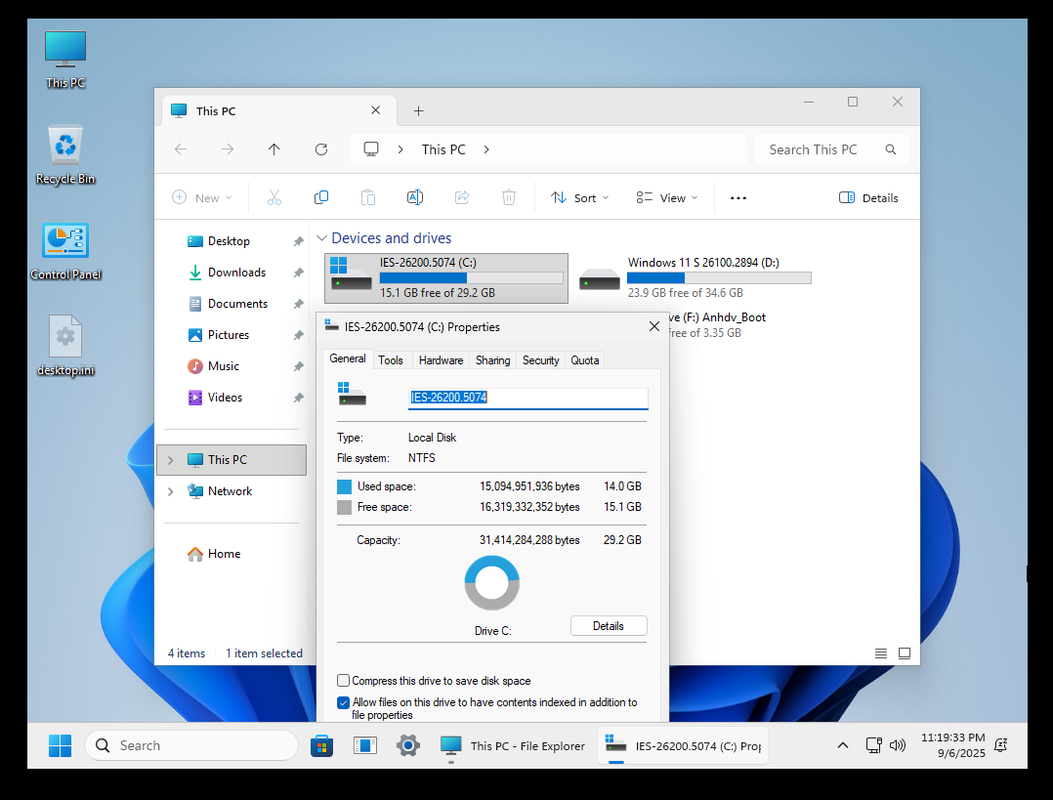Go back in File Explorer
The width and height of the screenshot is (1053, 800).
(181, 149)
